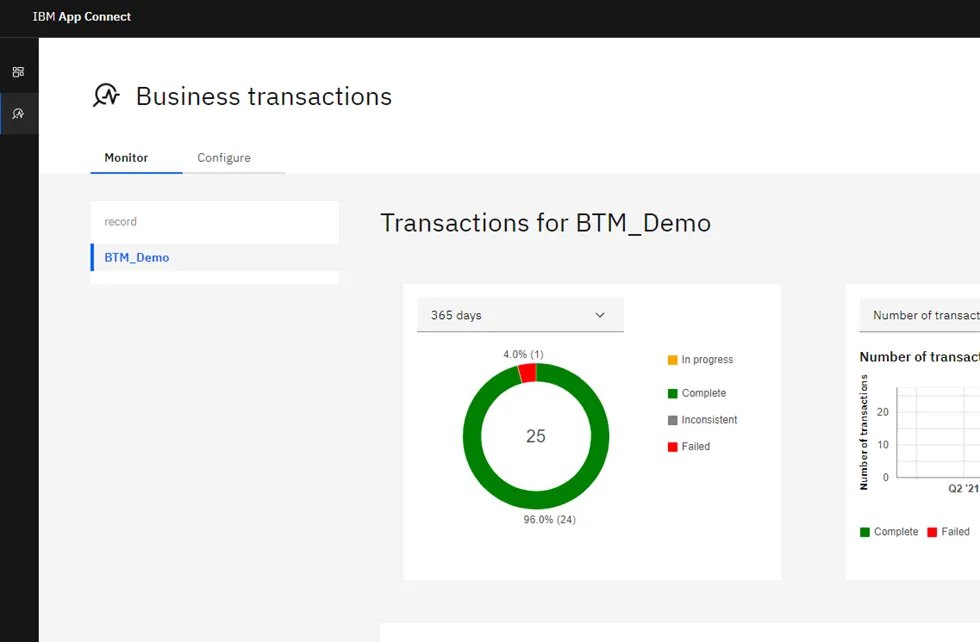
Task: Click the Failed legend below bar chart
Action: pos(949,531)
